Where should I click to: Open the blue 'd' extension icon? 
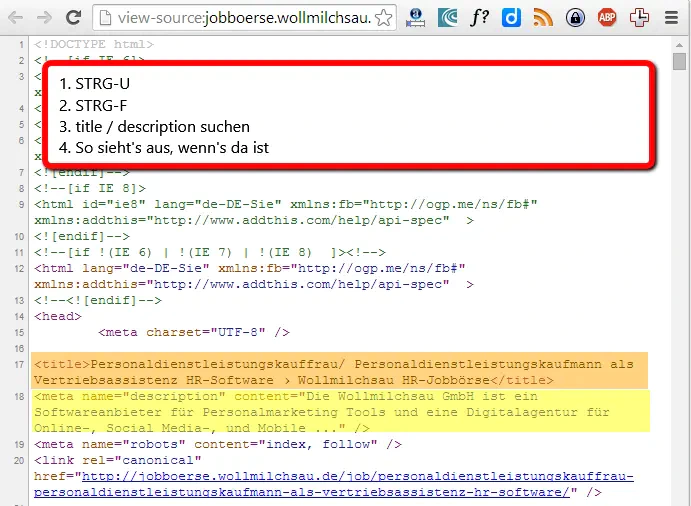pyautogui.click(x=511, y=18)
